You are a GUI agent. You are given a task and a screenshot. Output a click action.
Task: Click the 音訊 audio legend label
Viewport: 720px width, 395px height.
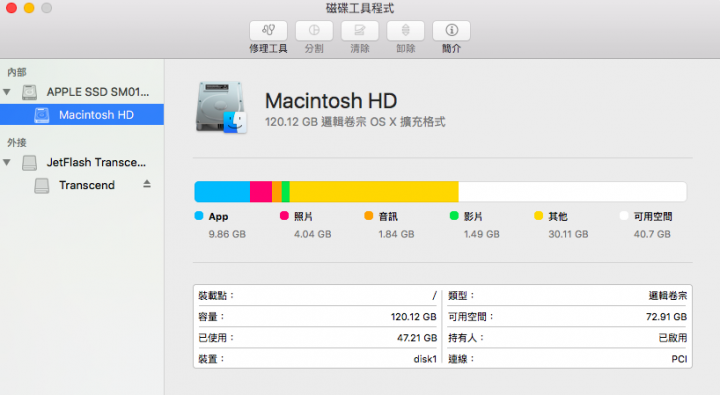(x=388, y=216)
